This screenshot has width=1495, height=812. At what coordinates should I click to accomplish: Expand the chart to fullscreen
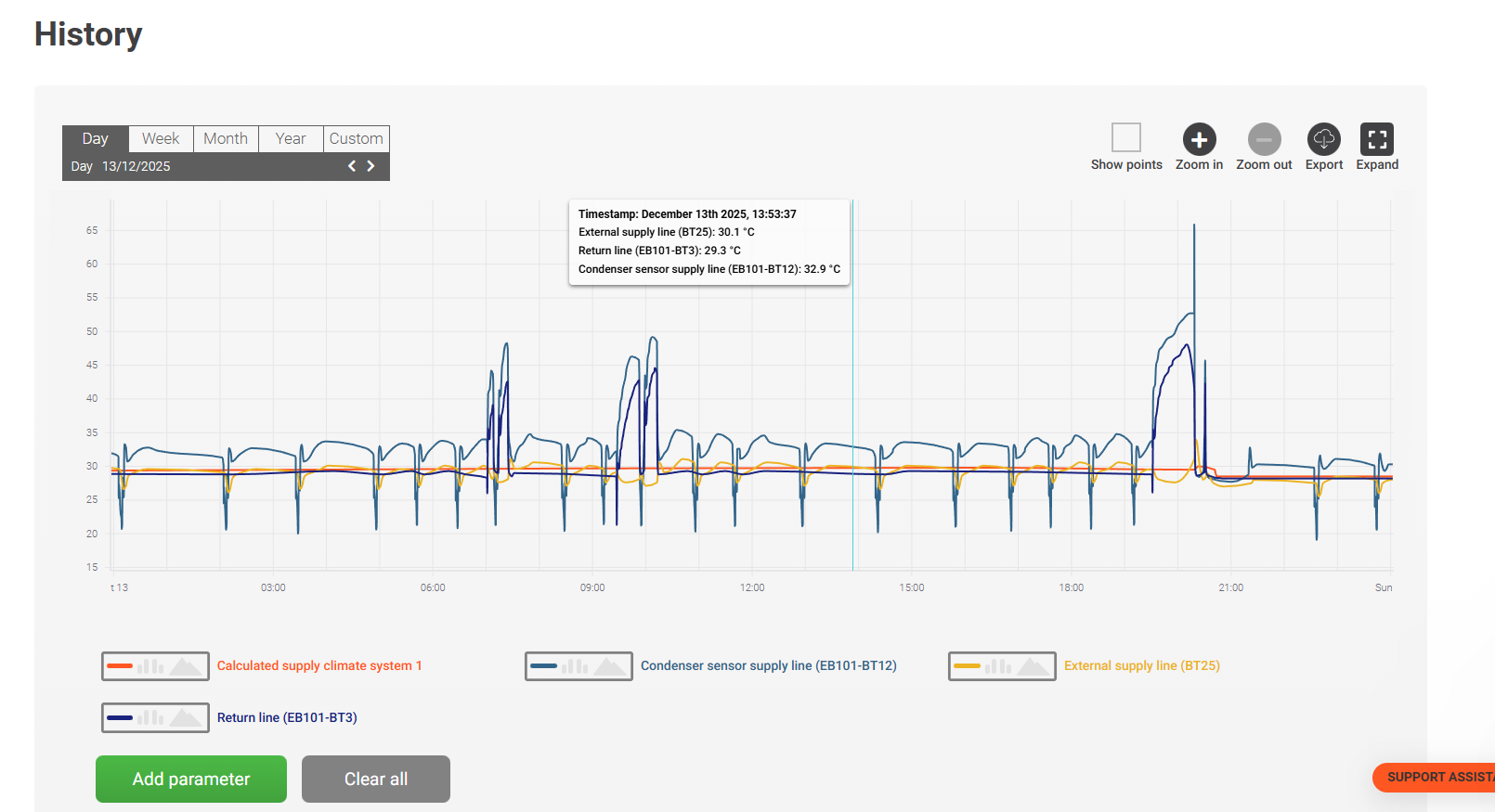tap(1376, 139)
